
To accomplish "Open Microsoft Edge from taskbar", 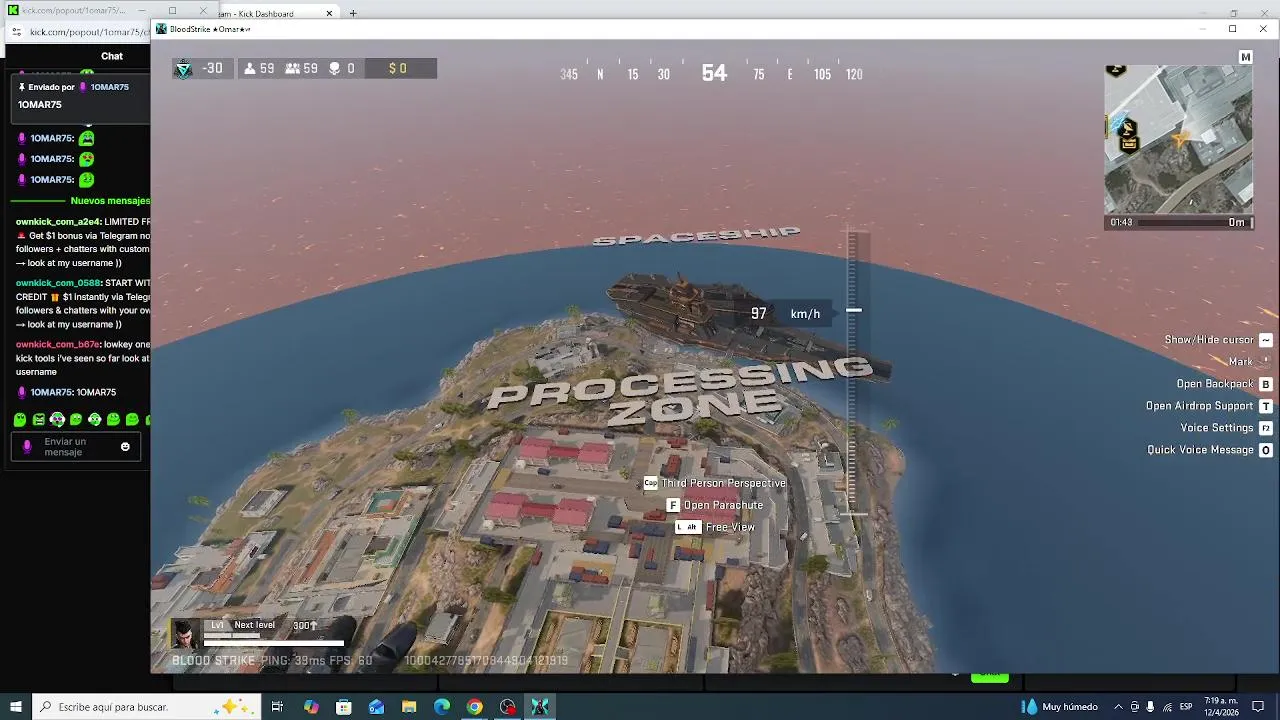I will [x=442, y=707].
